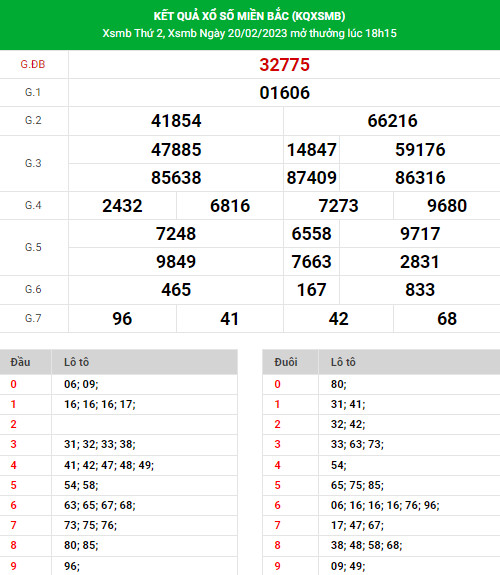Select the G.1 prize number 01606
This screenshot has height=575, width=500.
pos(284,93)
